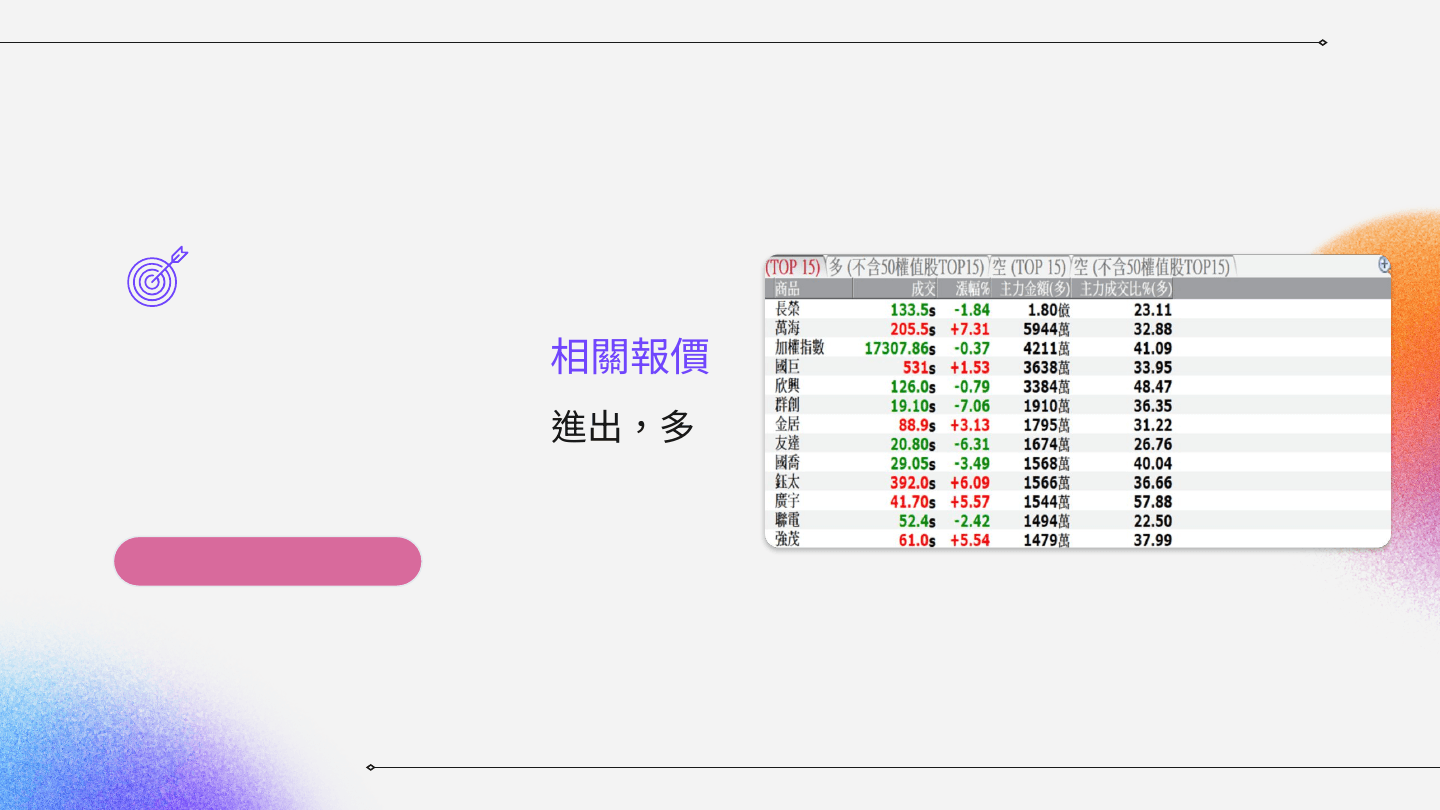The image size is (1440, 810).
Task: Select the 48.47 ratio for 欣興
Action: tap(1152, 386)
